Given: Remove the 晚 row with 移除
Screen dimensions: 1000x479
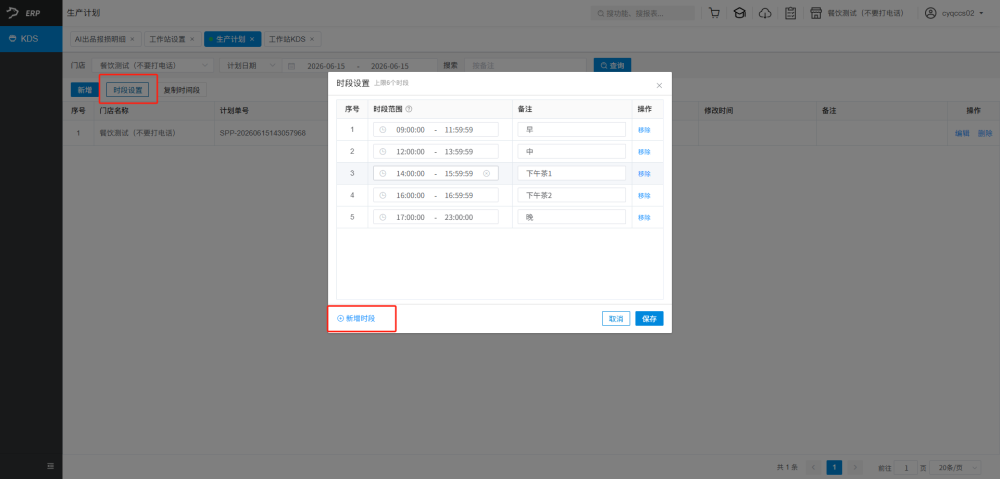Looking at the screenshot, I should click(644, 217).
